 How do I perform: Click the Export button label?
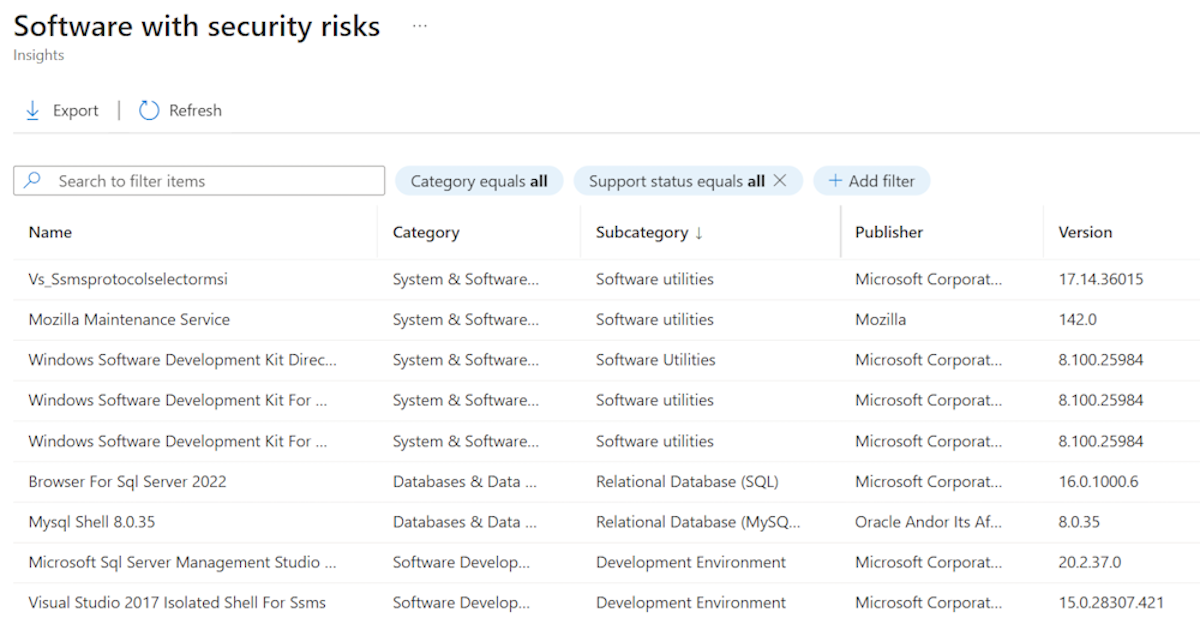(76, 111)
